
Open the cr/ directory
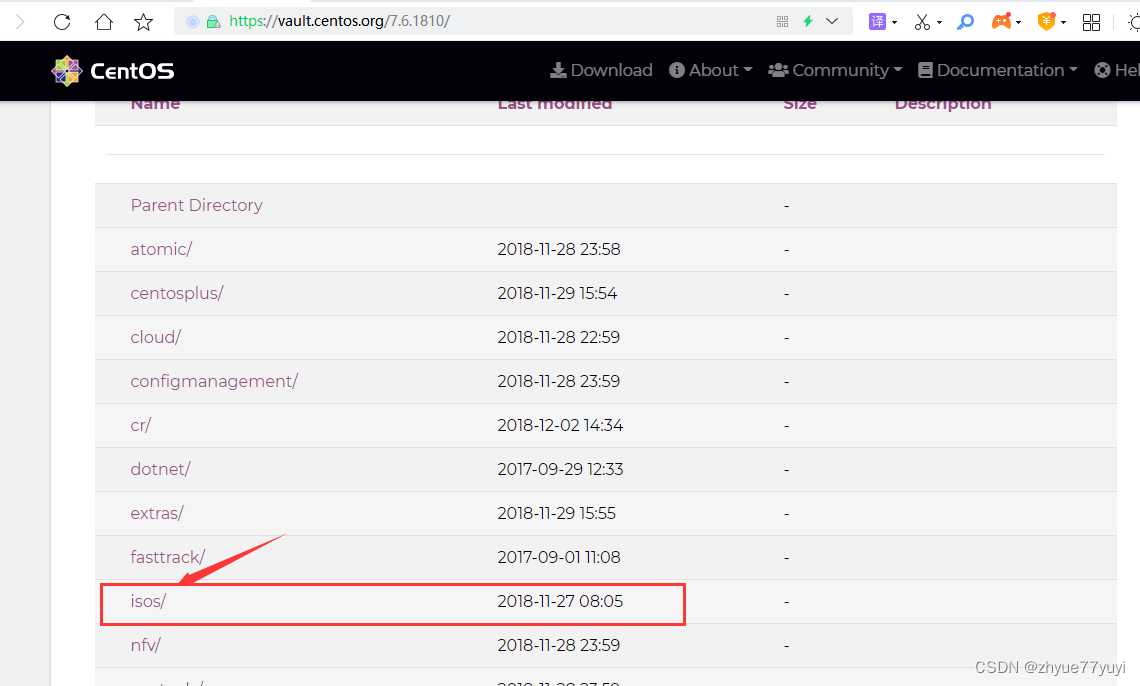pos(140,425)
